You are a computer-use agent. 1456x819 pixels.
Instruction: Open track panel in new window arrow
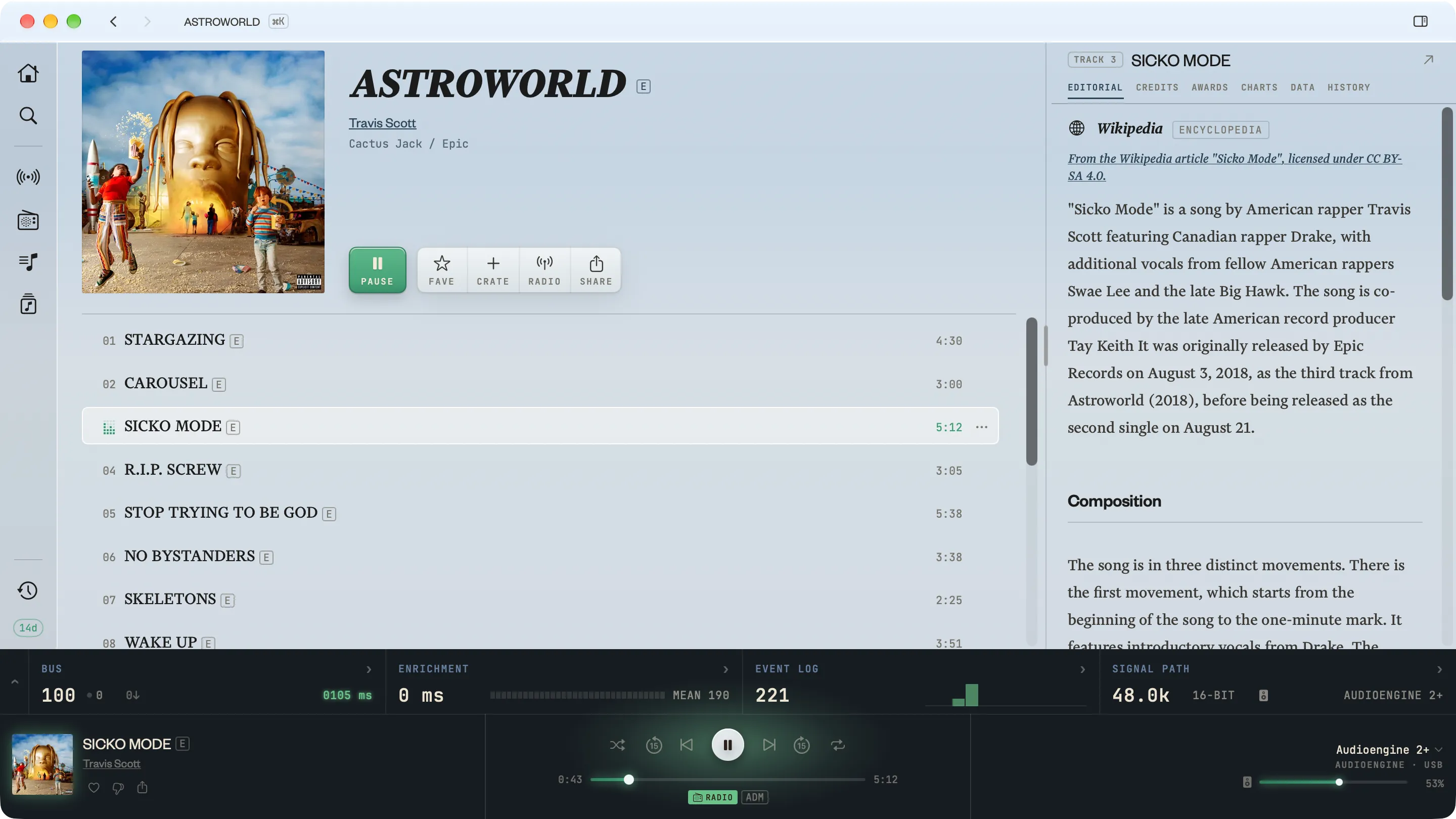(1428, 60)
